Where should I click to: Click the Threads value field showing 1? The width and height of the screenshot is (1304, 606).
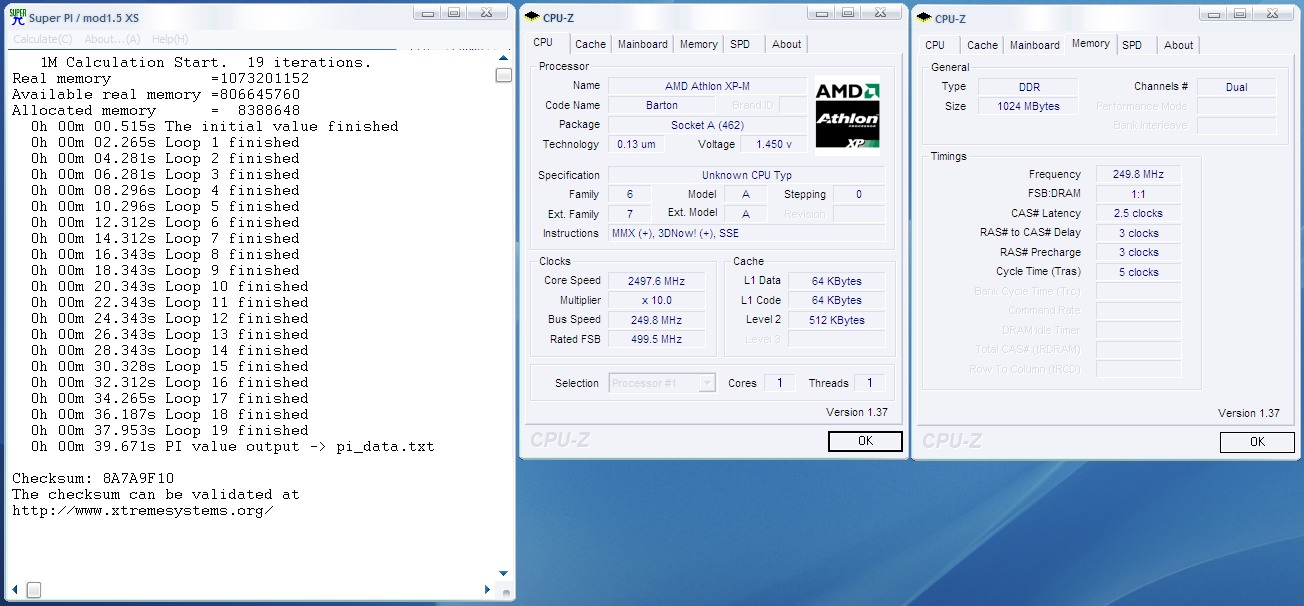869,383
